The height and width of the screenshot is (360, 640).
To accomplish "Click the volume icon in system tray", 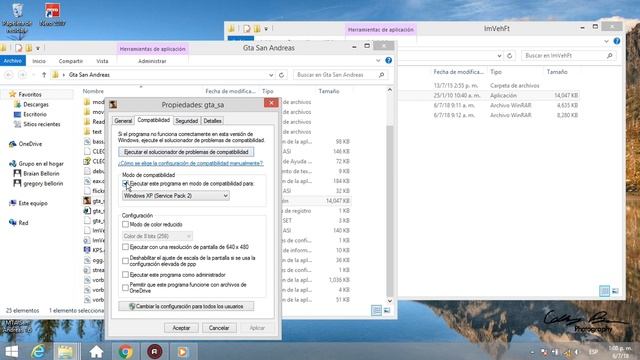I will click(x=576, y=352).
